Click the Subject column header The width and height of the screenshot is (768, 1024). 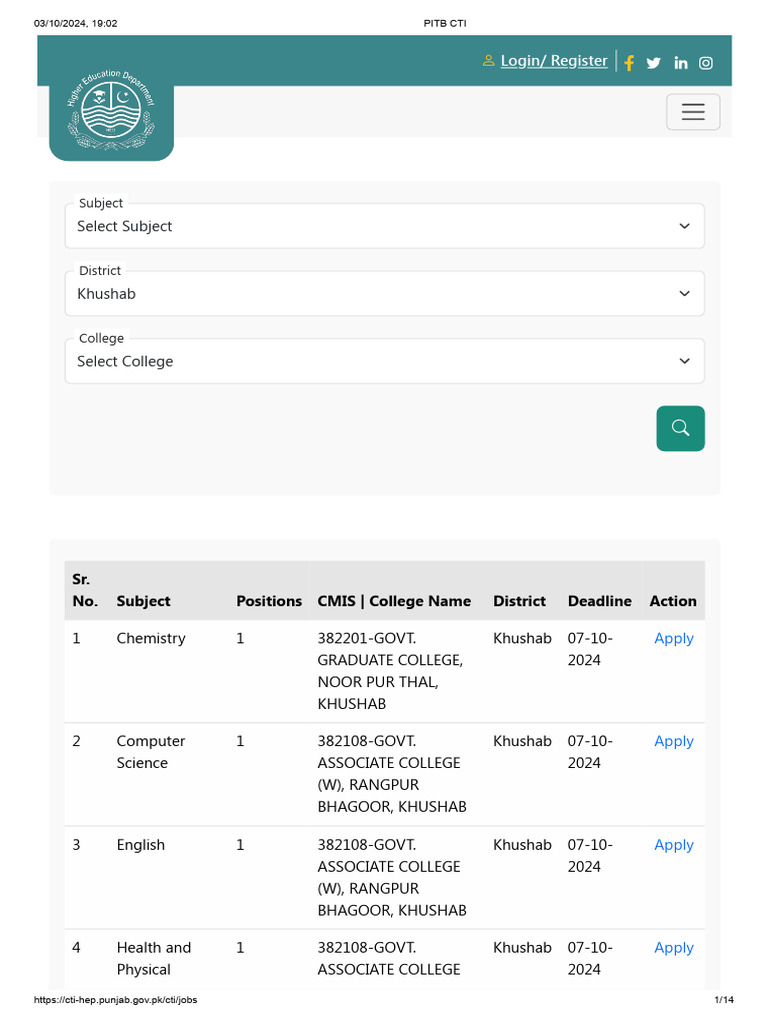[x=143, y=601]
